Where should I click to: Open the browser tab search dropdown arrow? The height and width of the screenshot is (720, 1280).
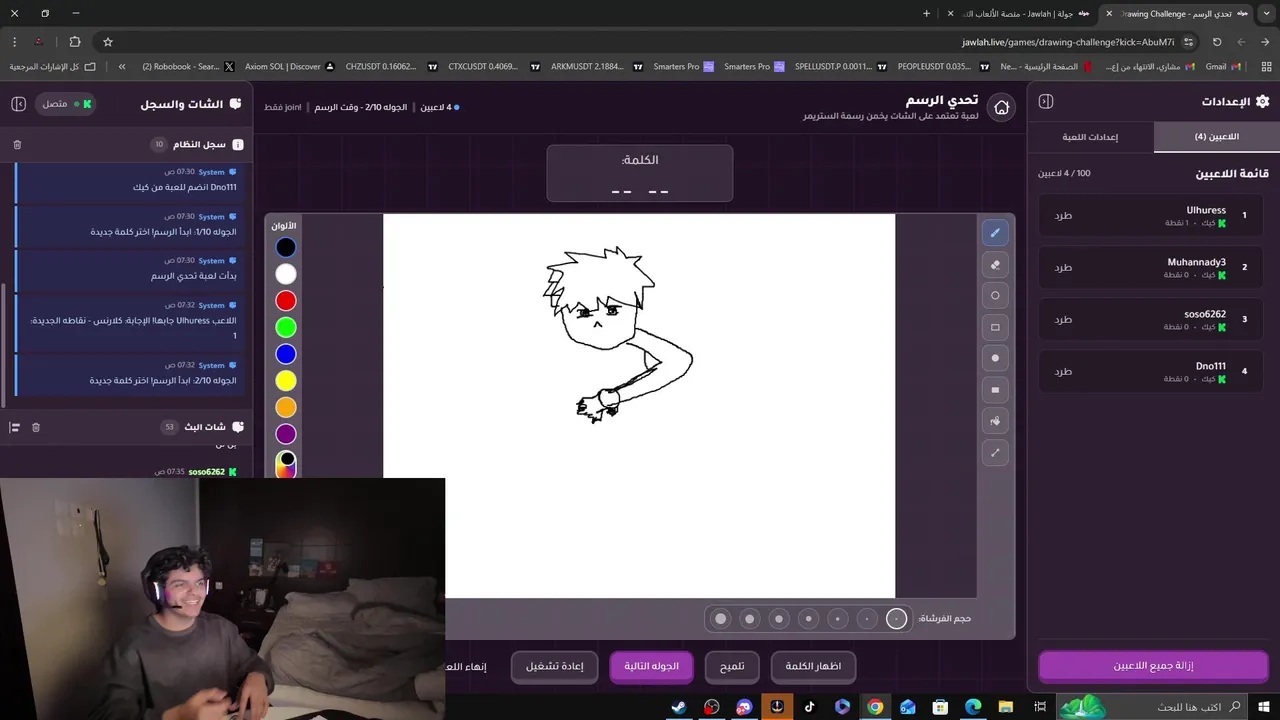(x=1265, y=13)
